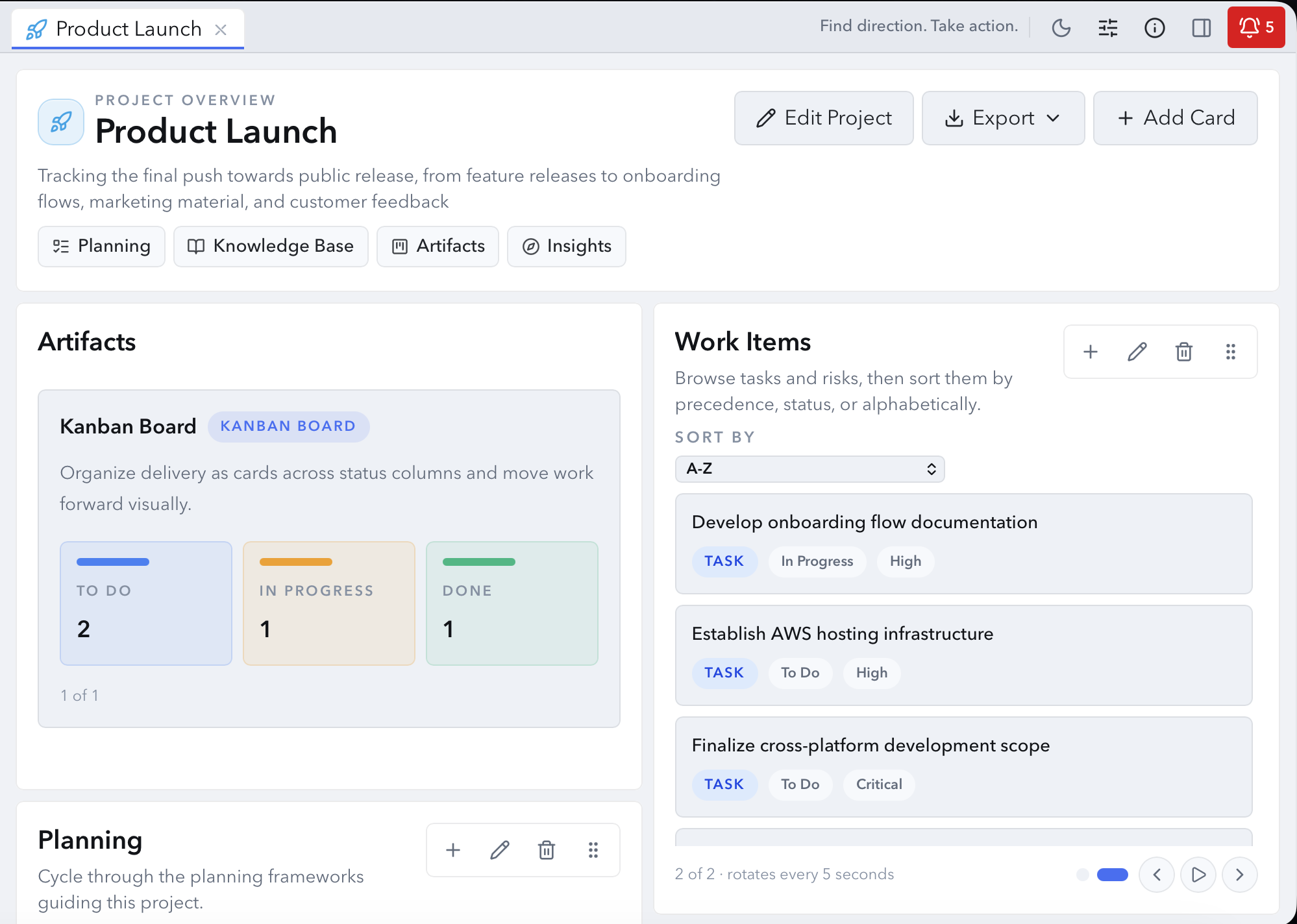Open the settings sliders icon
1297x924 pixels.
(x=1108, y=27)
